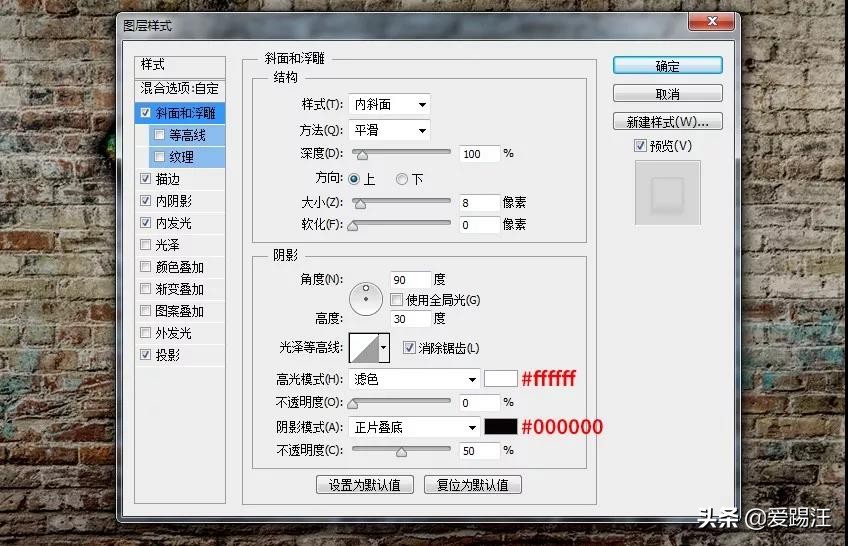848x546 pixels.
Task: Click the shadow opacity field showing 50
Action: 479,451
